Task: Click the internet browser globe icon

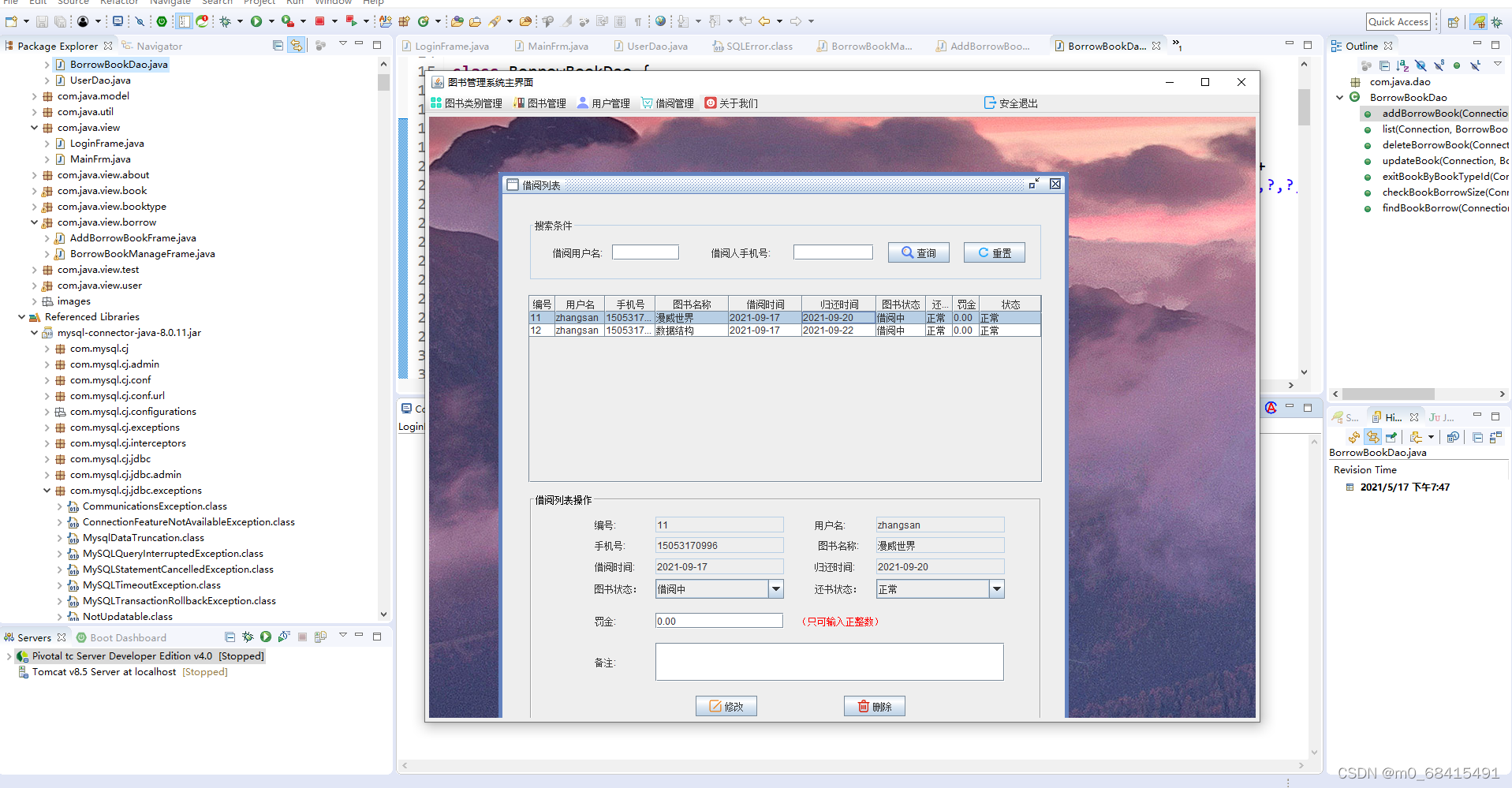Action: (661, 21)
